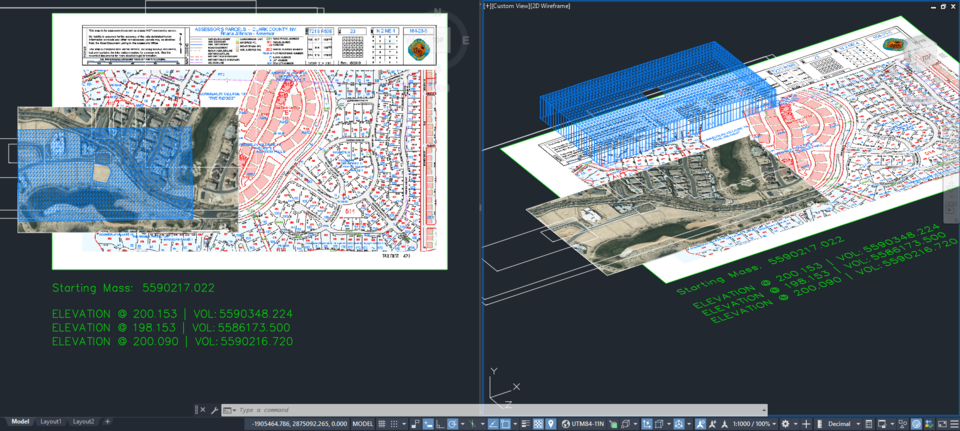Toggle isometric drafting icon

(x=473, y=424)
